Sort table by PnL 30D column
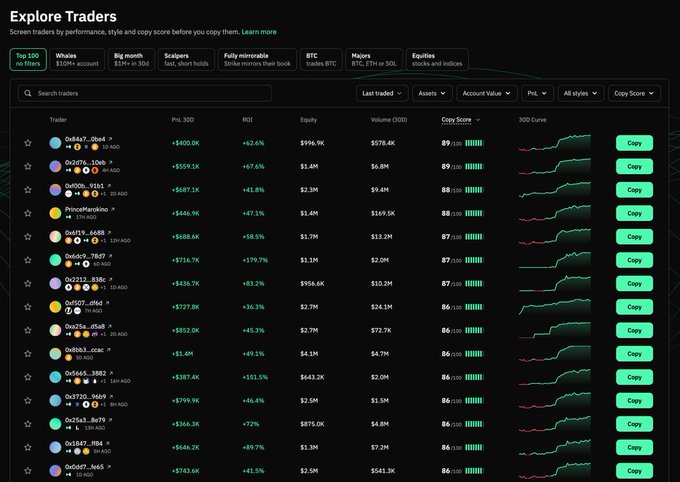680x482 pixels. tap(183, 120)
